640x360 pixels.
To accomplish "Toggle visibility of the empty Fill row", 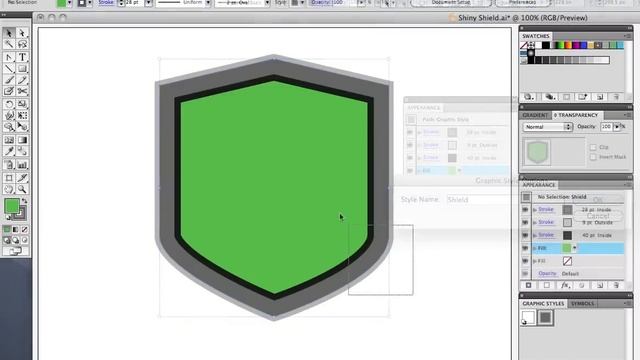I will point(525,261).
